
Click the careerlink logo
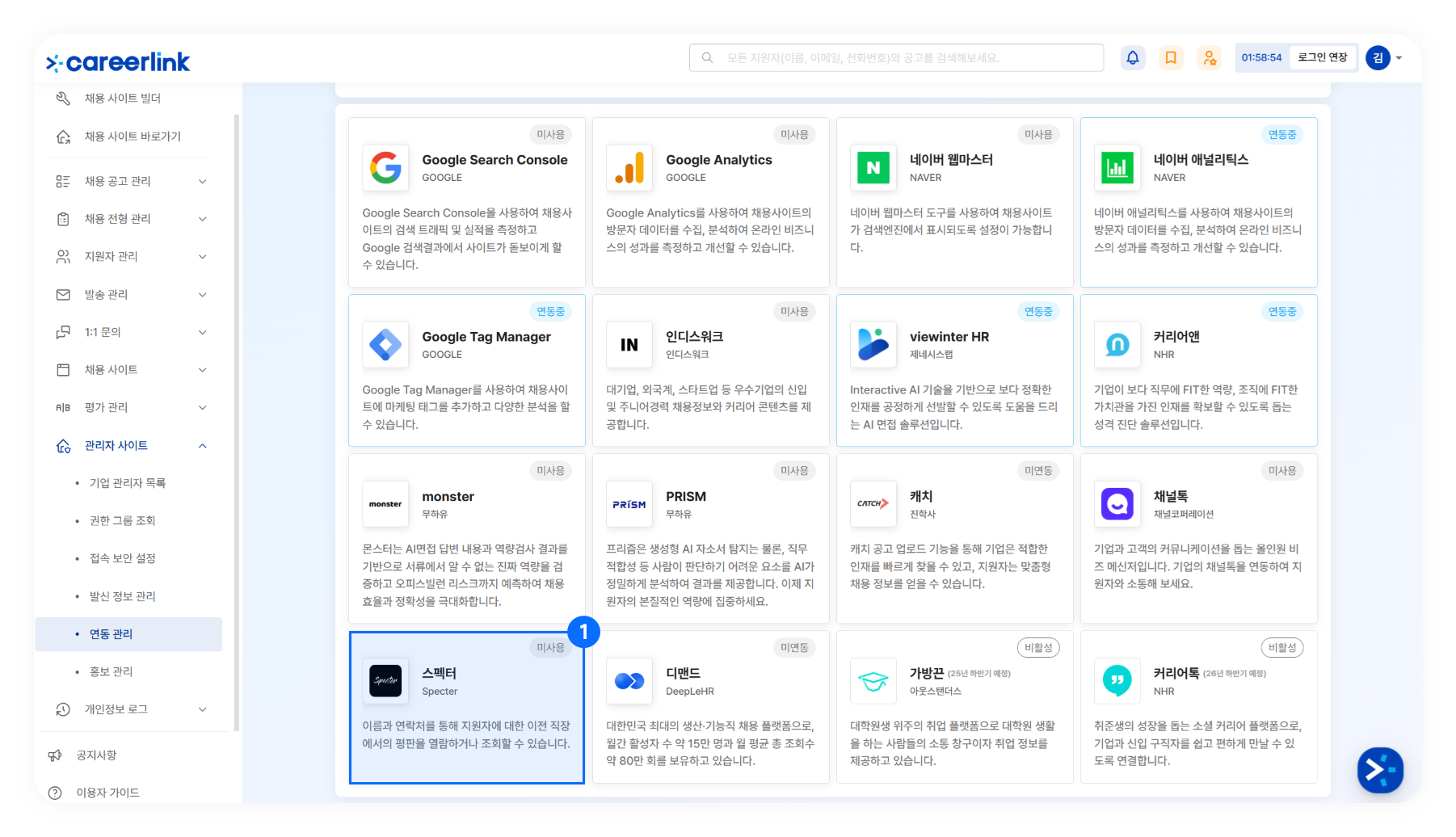(118, 62)
